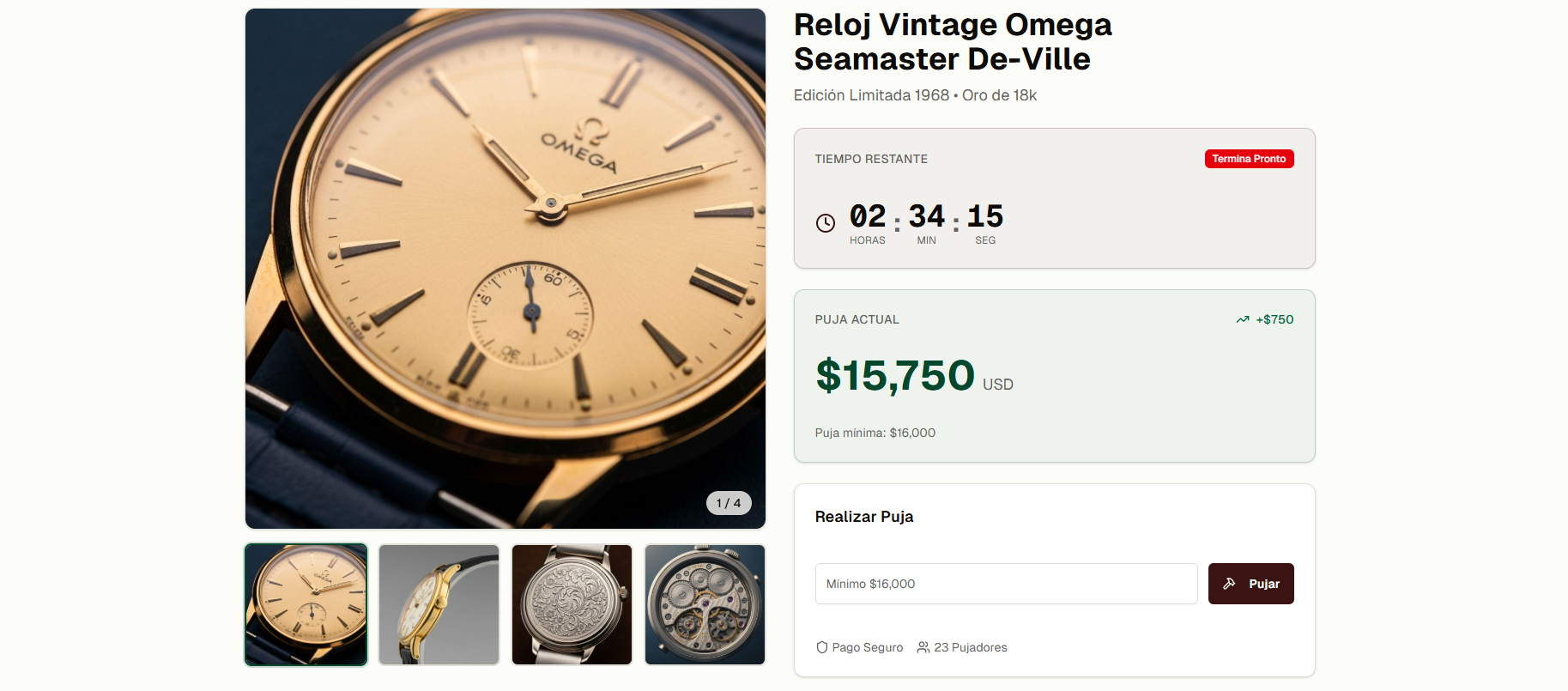Click the Puja mínima: $16,000 text

tap(875, 433)
